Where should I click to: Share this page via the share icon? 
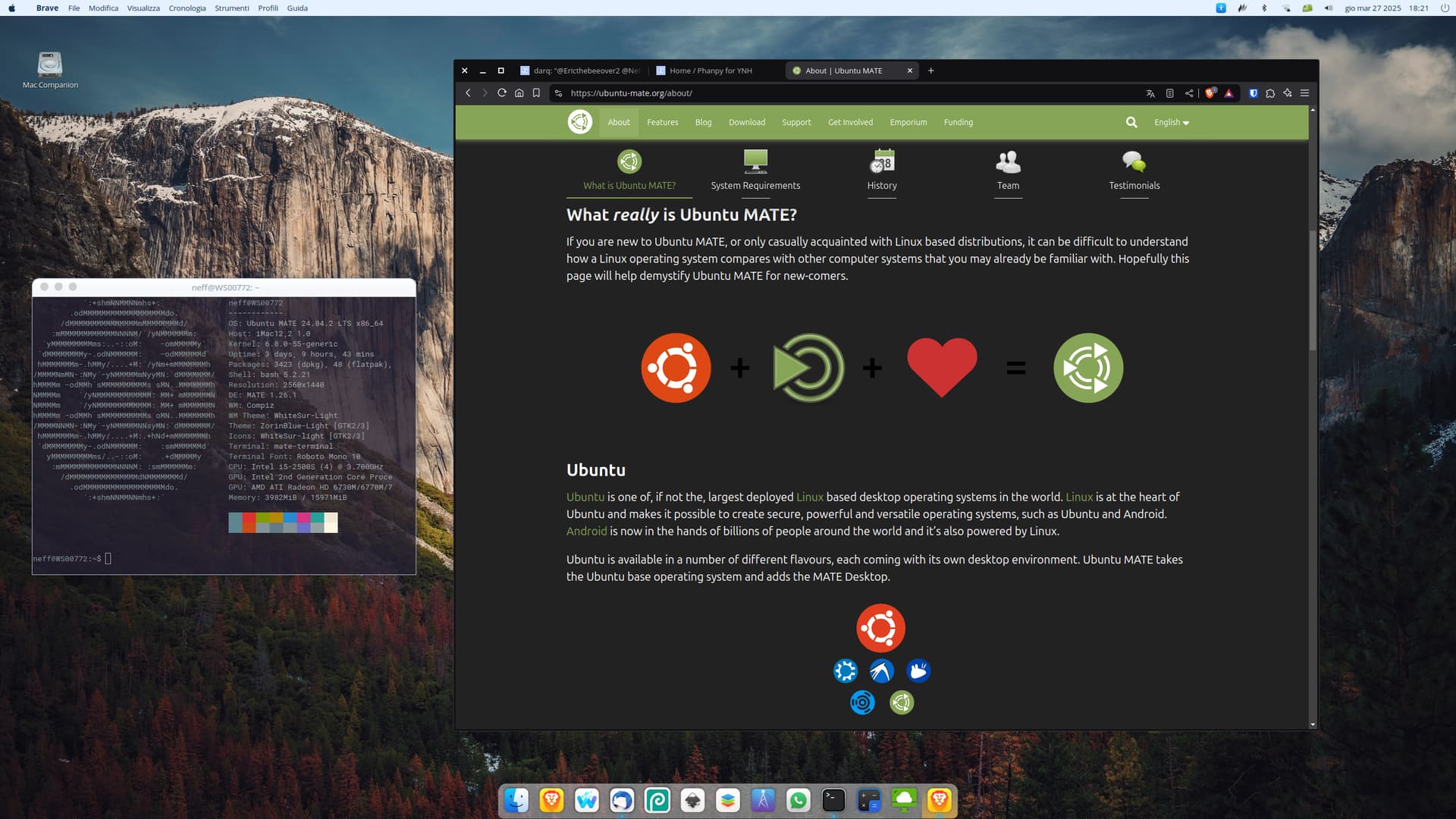[x=1189, y=93]
